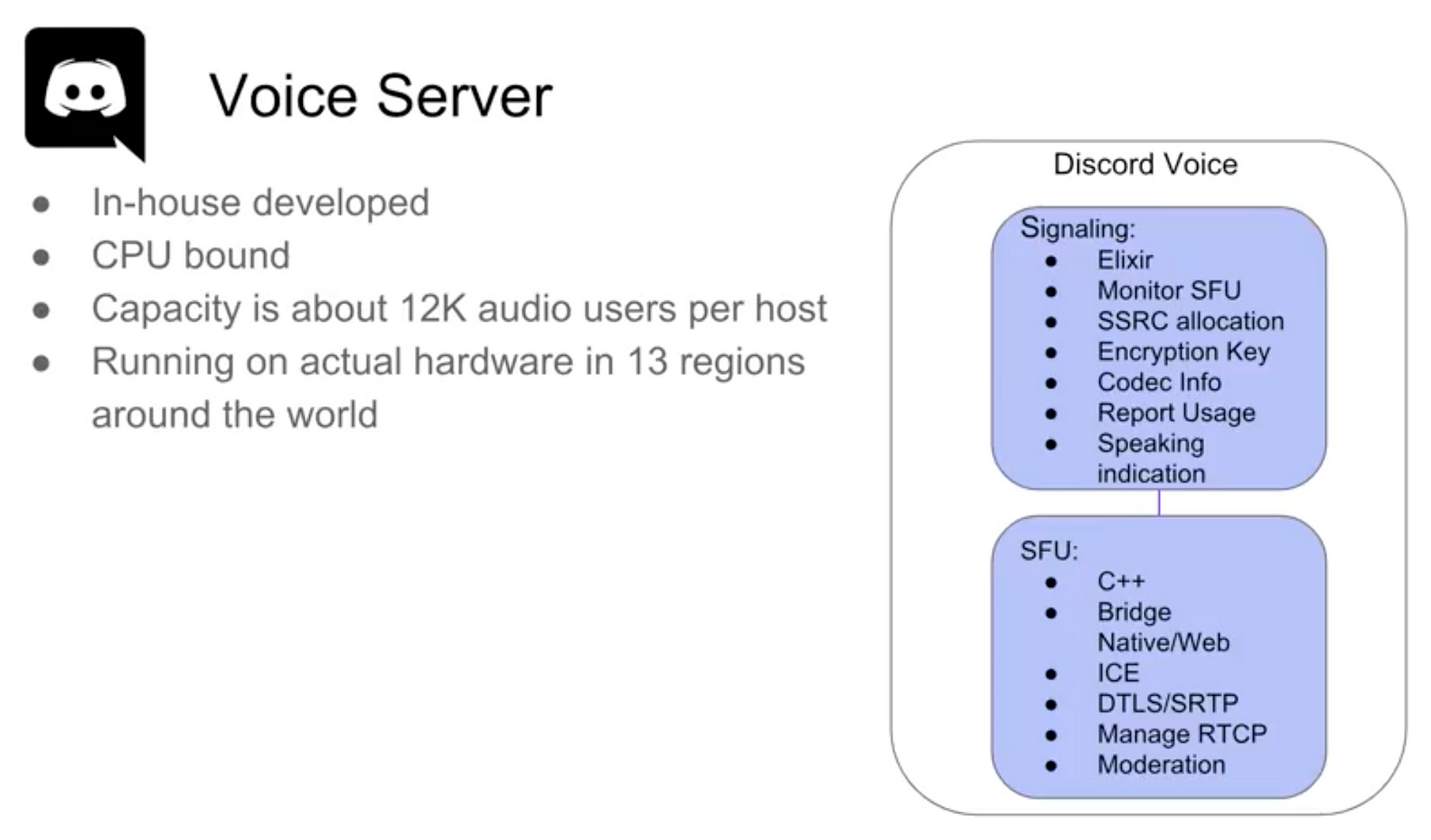
Task: Click the 'Discord Voice' diagram heading
Action: (1145, 164)
